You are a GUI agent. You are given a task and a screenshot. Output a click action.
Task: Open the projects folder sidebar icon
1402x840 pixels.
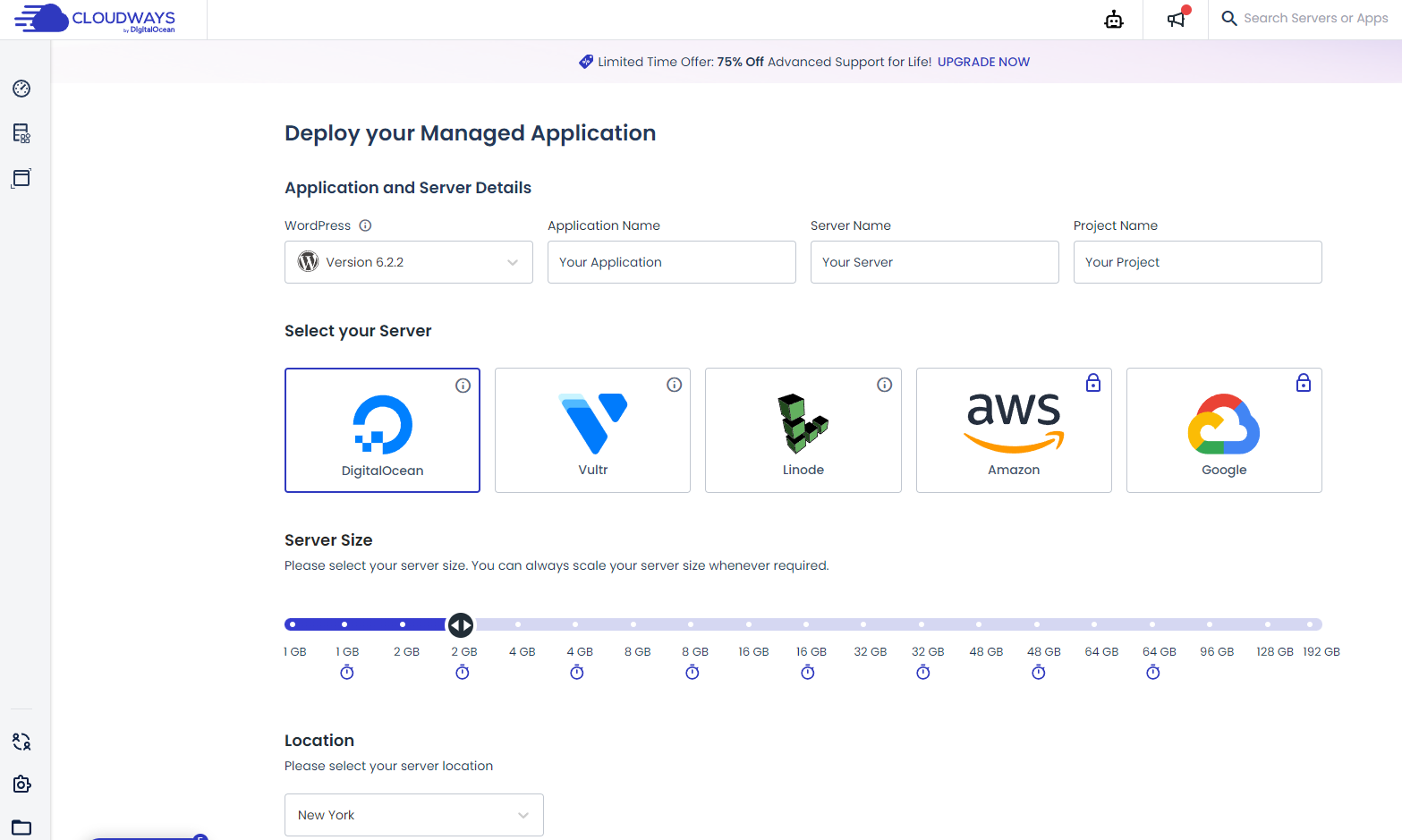21,827
